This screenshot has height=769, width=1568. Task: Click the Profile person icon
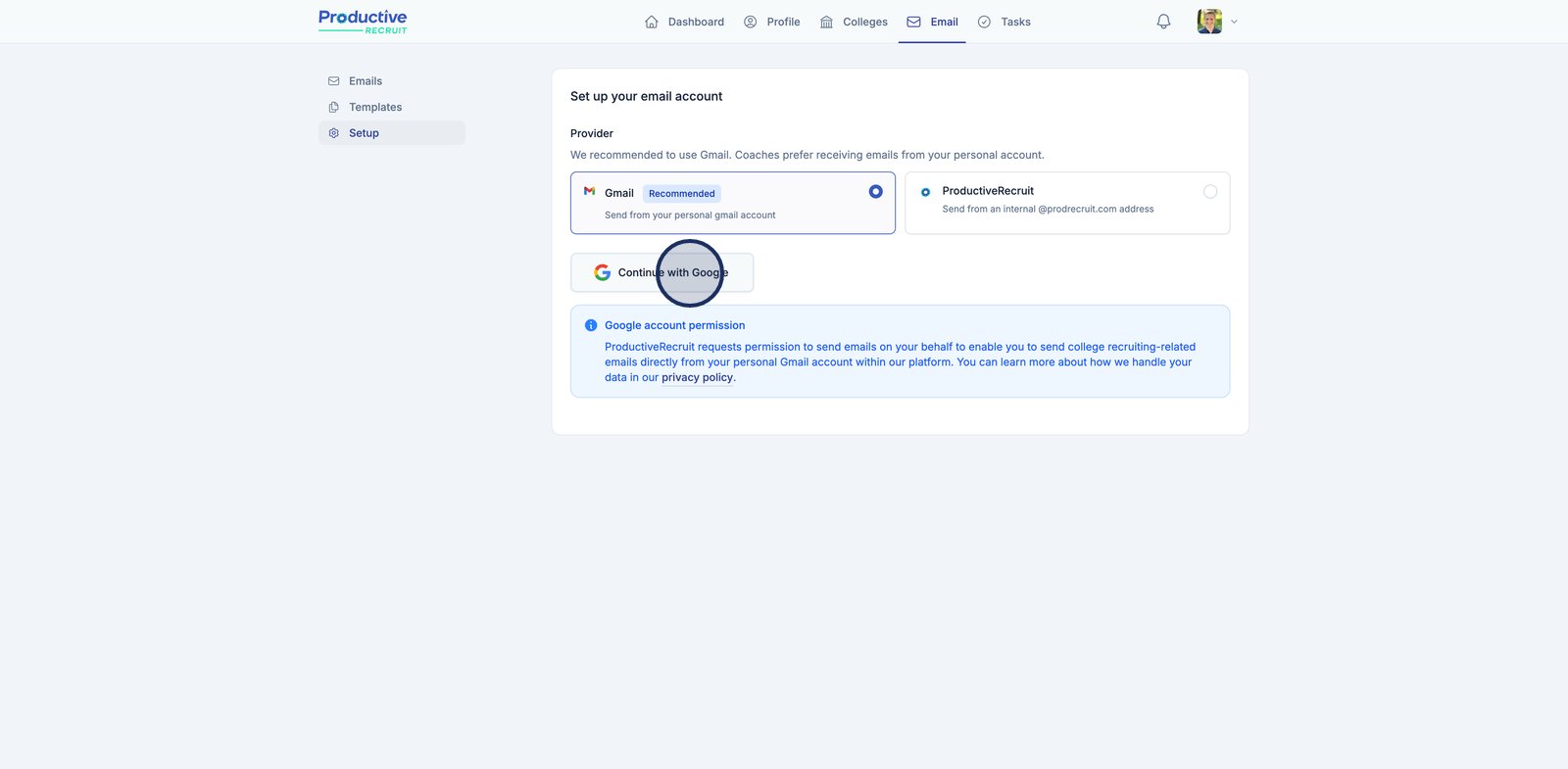(751, 22)
